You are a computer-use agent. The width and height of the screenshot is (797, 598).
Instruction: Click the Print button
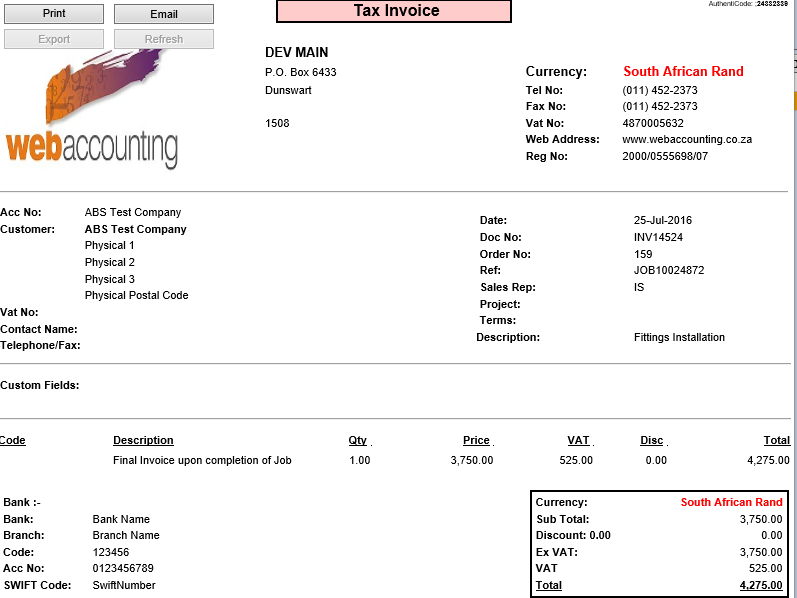(x=54, y=14)
